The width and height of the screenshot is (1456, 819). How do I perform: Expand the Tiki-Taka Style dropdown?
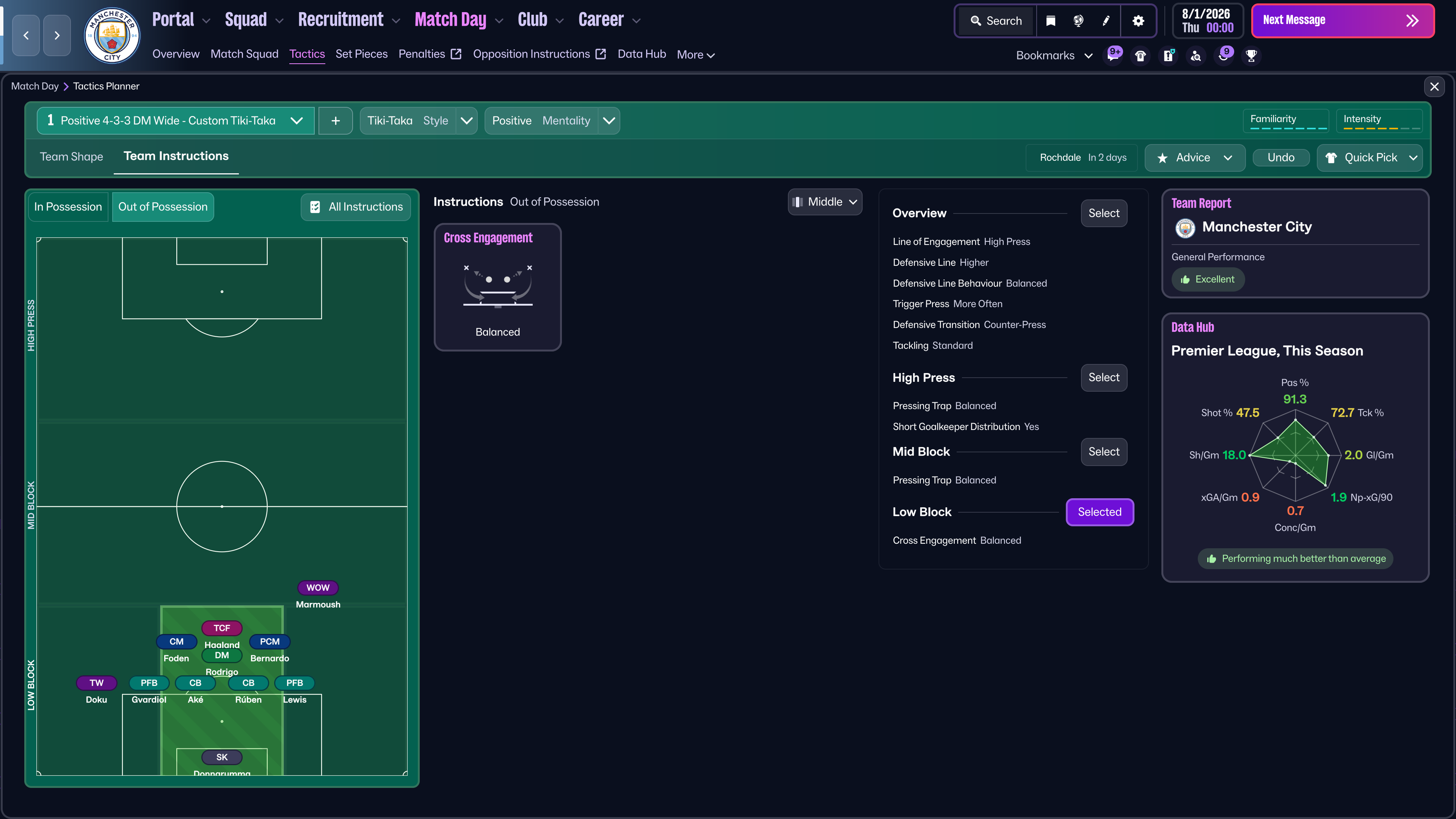[x=466, y=121]
